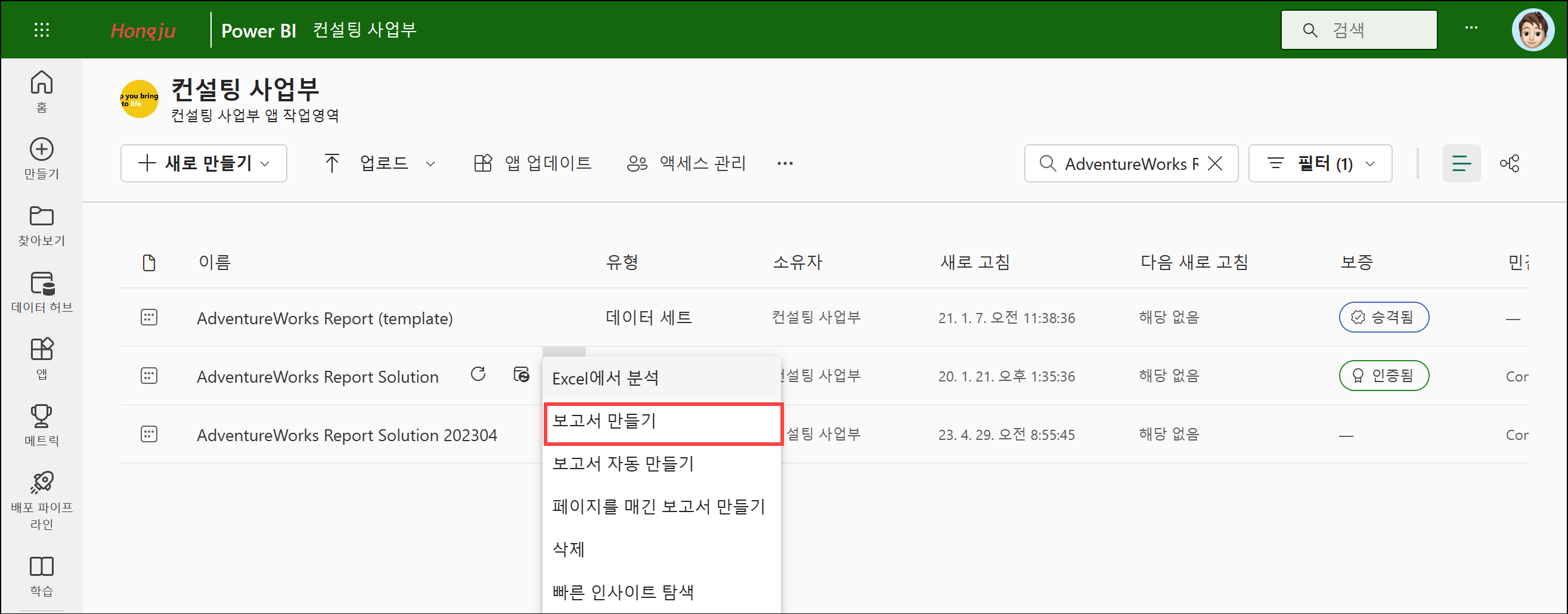Click the global 검색 search box
This screenshot has width=1568, height=614.
pos(1359,30)
